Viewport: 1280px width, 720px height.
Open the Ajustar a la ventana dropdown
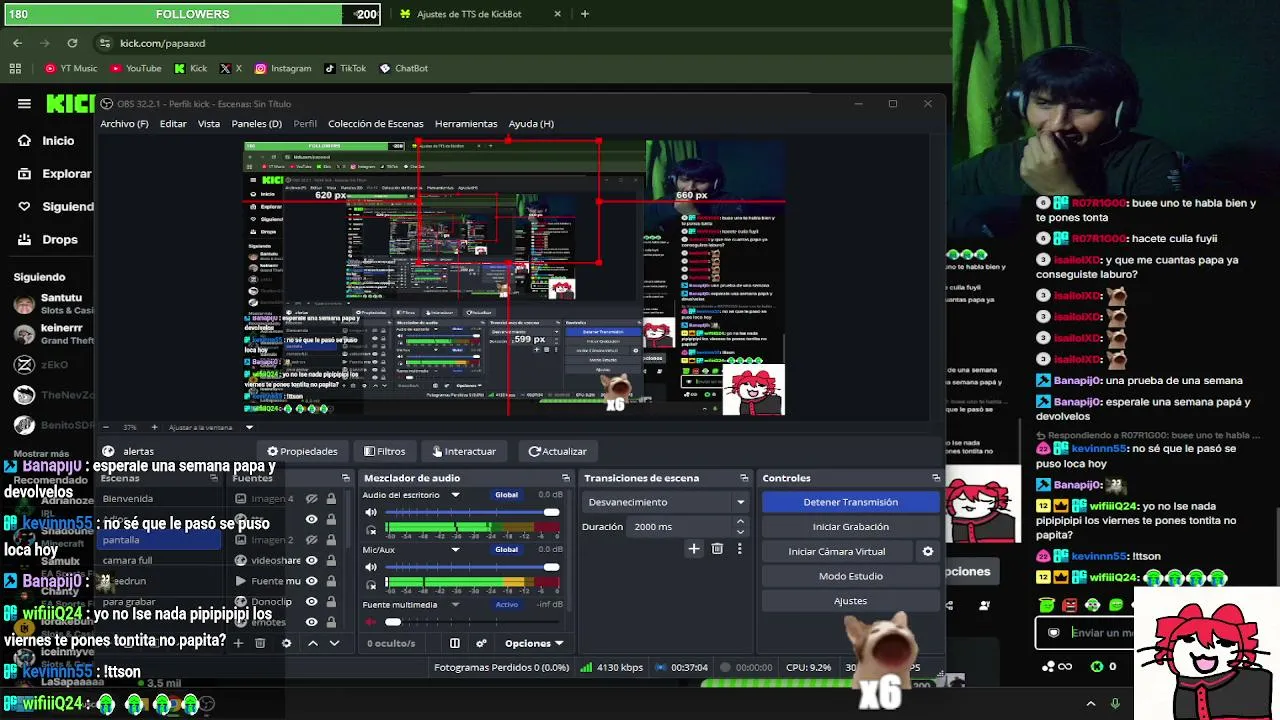pyautogui.click(x=211, y=427)
